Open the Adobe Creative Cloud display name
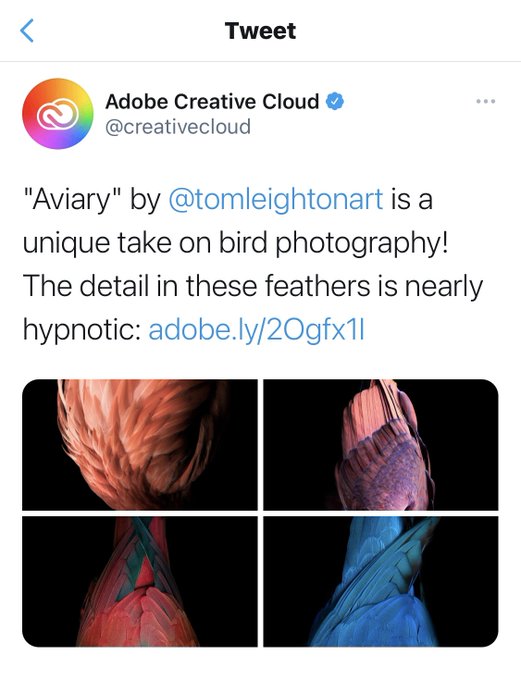521x680 pixels. pyautogui.click(x=212, y=101)
